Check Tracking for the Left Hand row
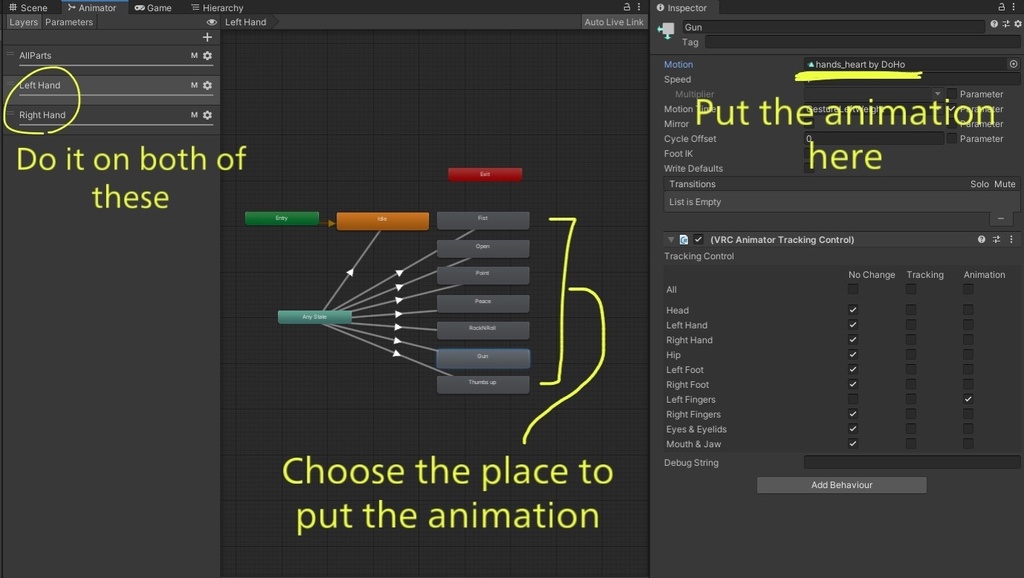The height and width of the screenshot is (578, 1024). tap(910, 325)
